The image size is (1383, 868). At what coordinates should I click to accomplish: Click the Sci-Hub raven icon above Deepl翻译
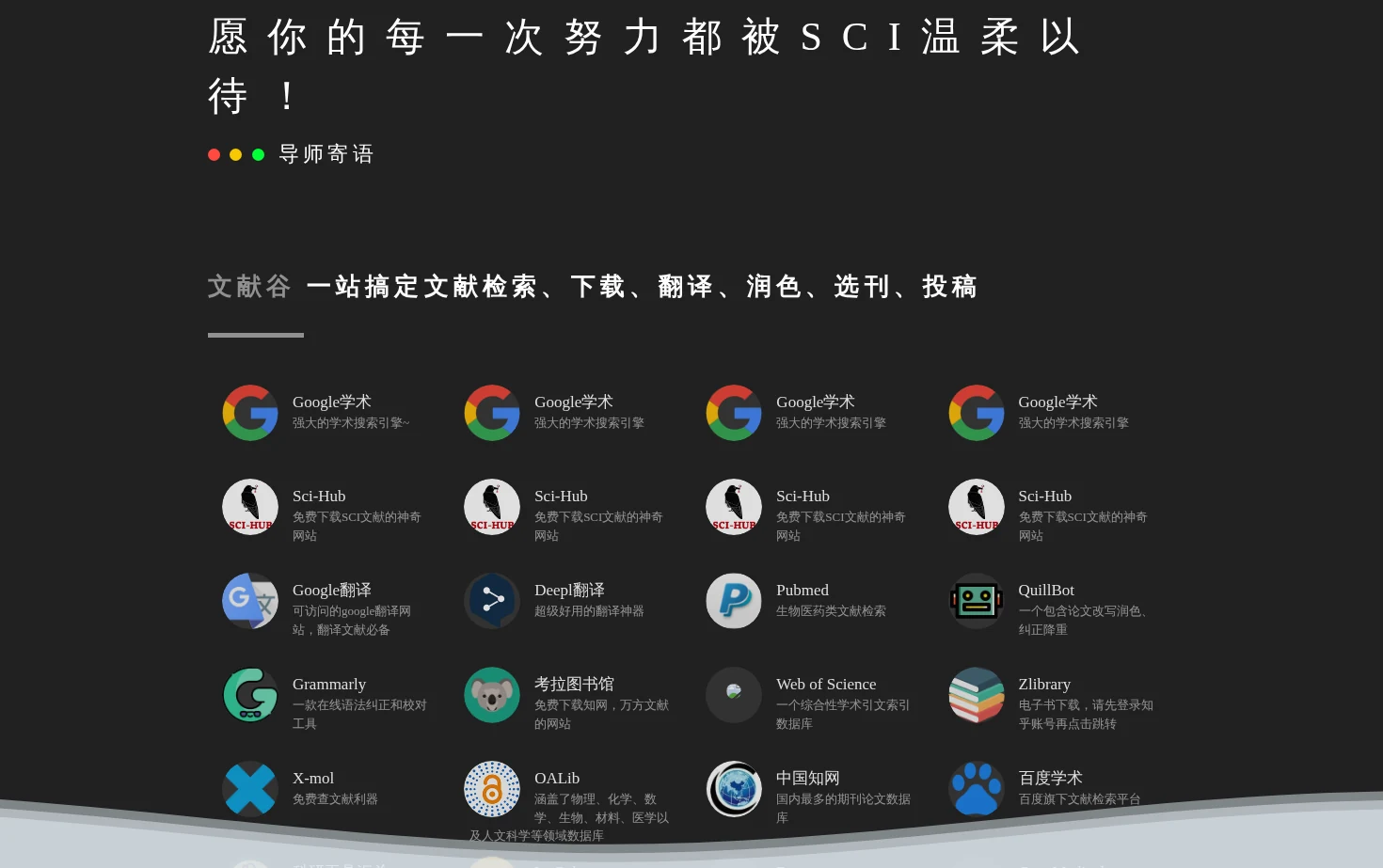tap(492, 507)
